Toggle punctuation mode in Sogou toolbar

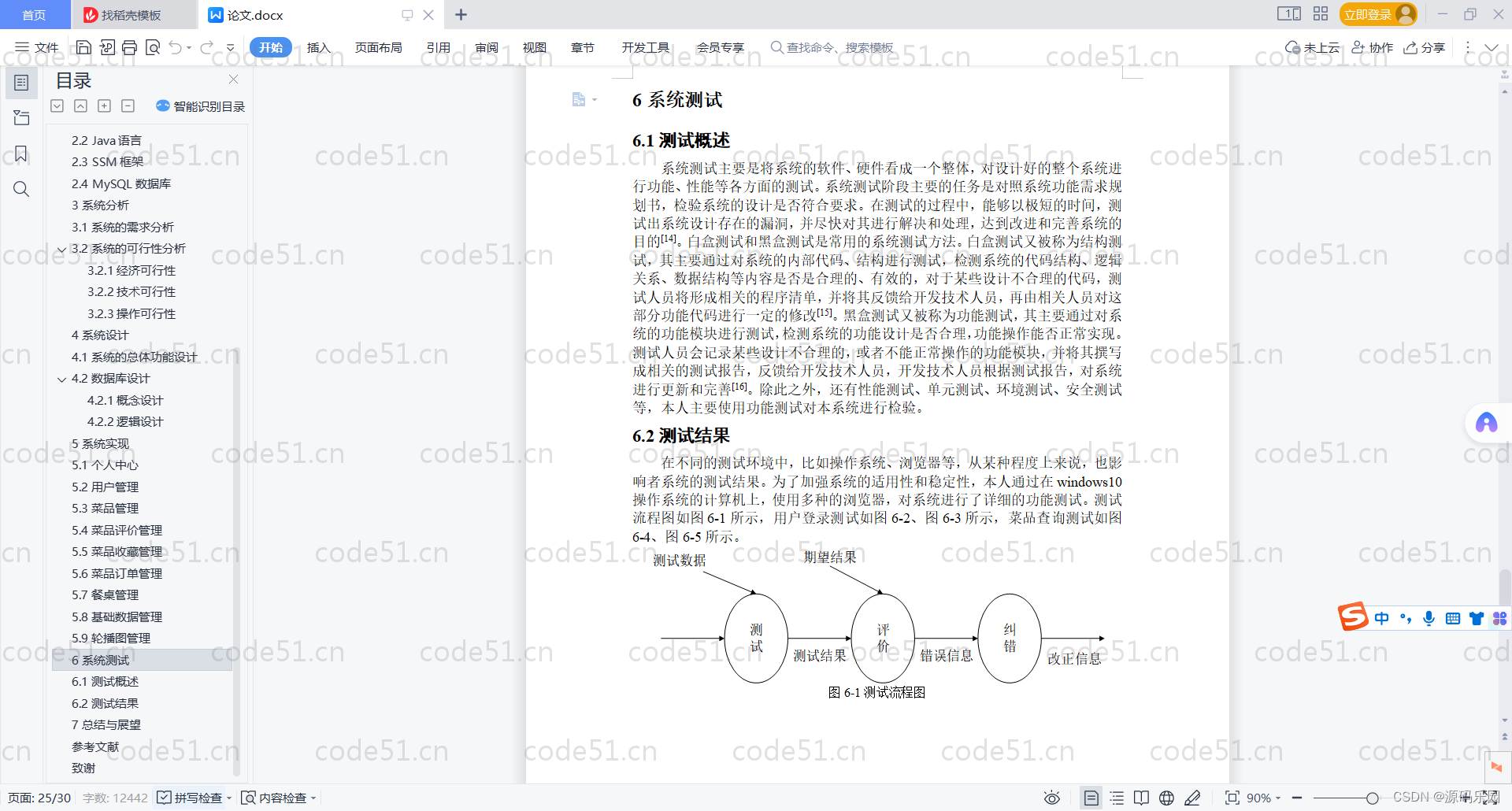coord(1406,619)
